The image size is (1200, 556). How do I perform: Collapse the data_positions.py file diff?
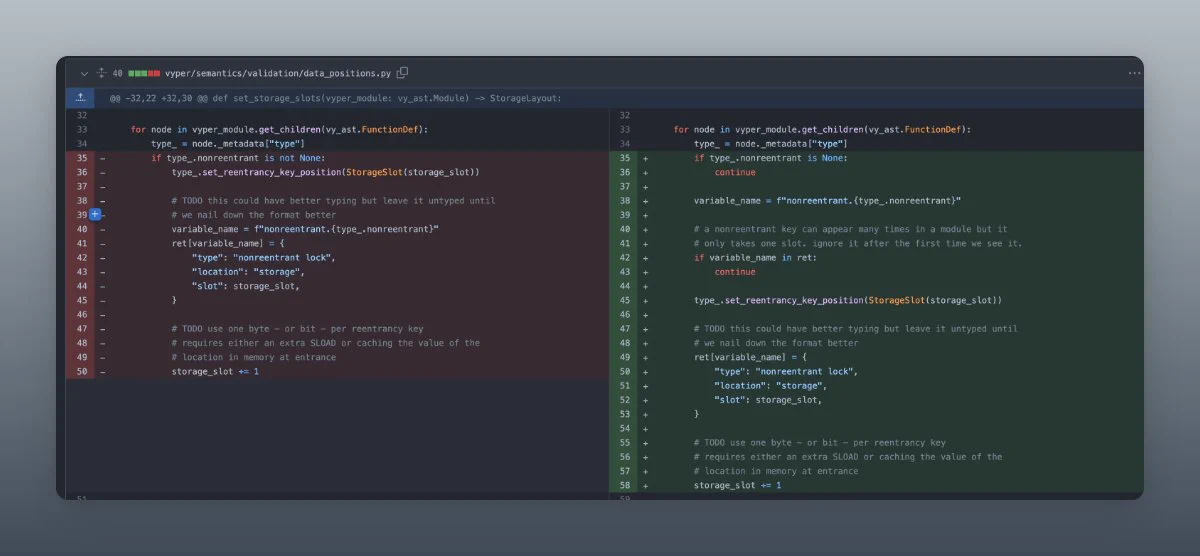(84, 73)
